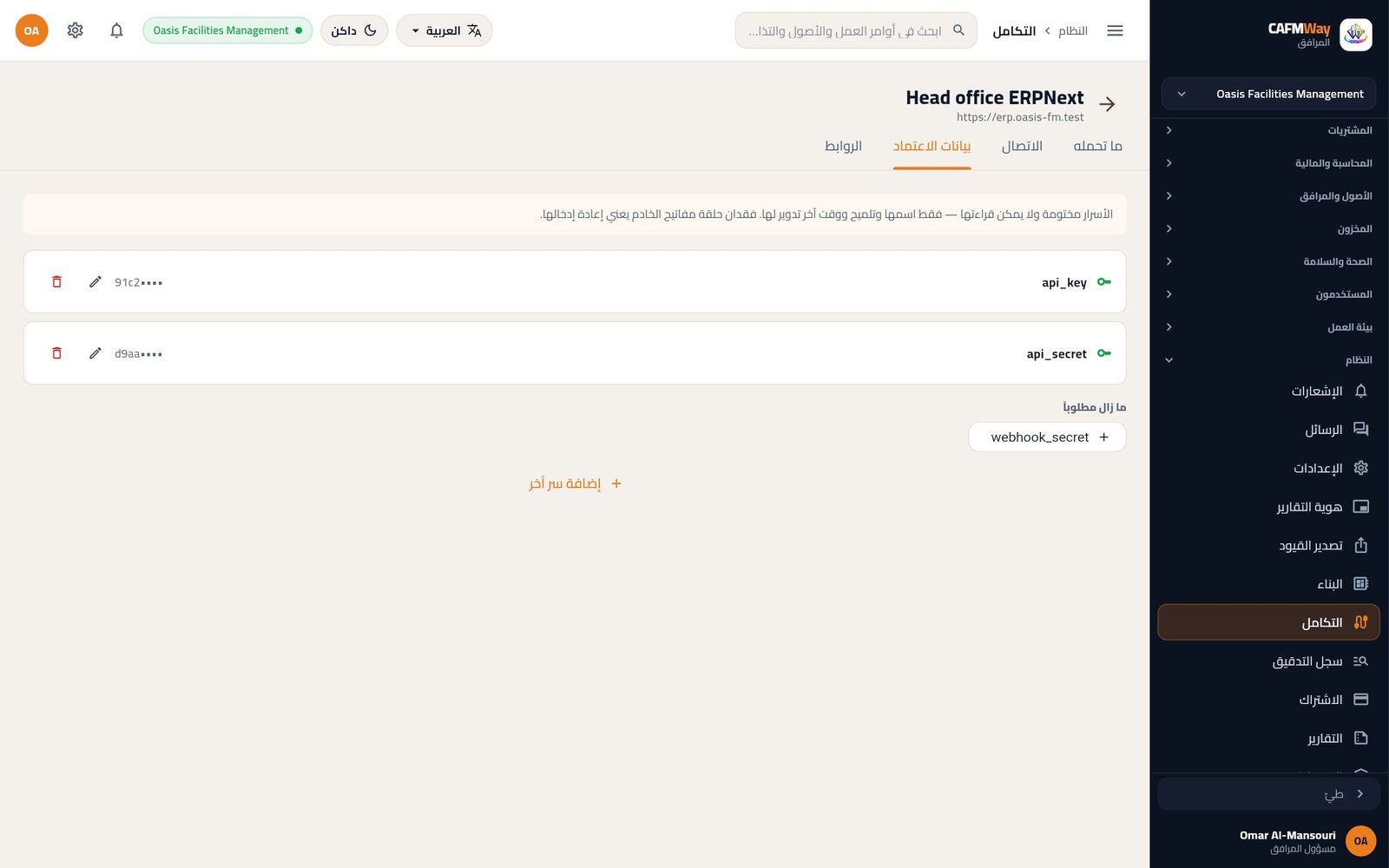Image resolution: width=1389 pixels, height=868 pixels.
Task: Click the d9aa masked secret hint
Action: click(139, 353)
